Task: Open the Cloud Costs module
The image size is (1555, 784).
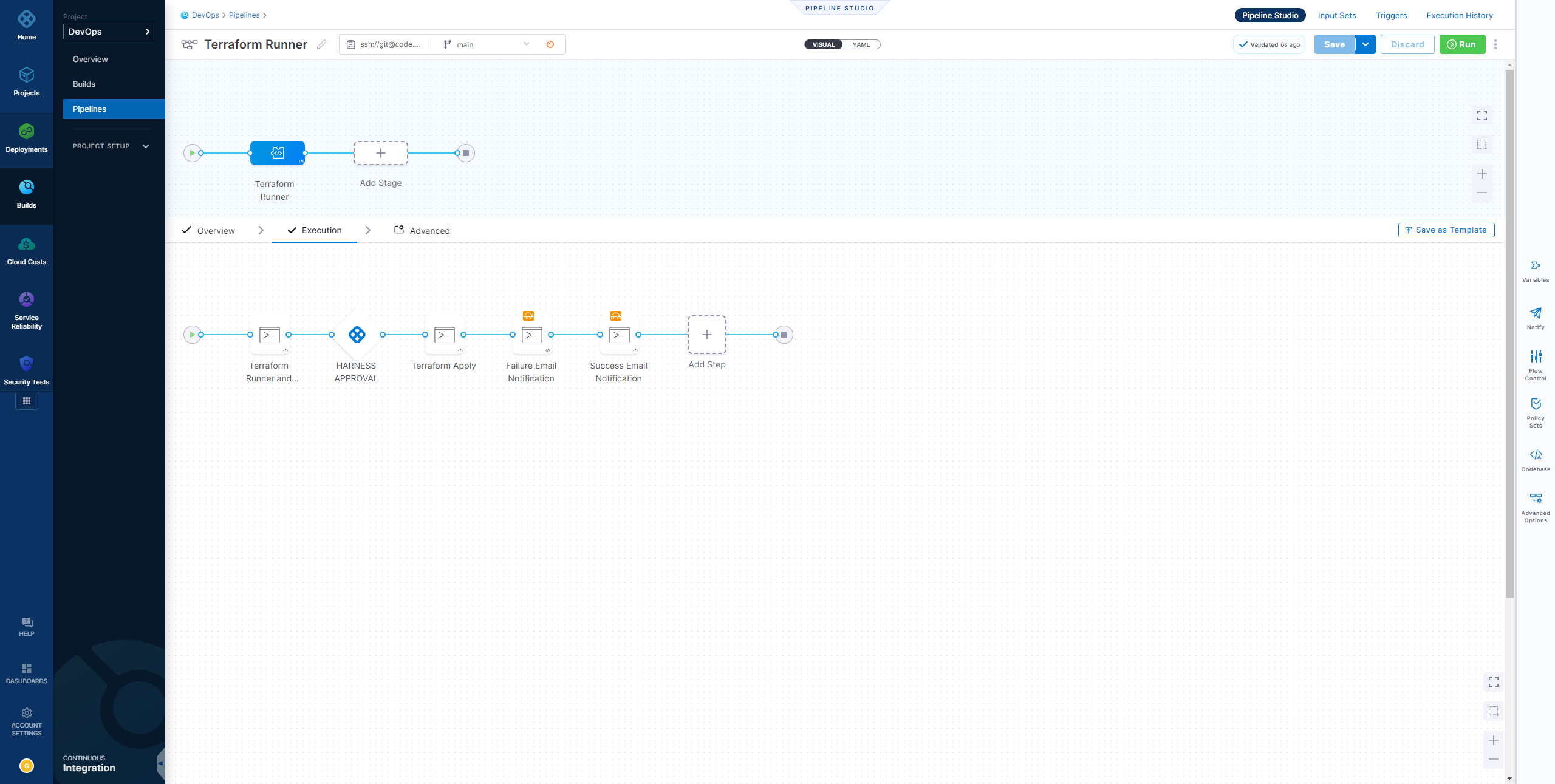Action: pos(26,251)
